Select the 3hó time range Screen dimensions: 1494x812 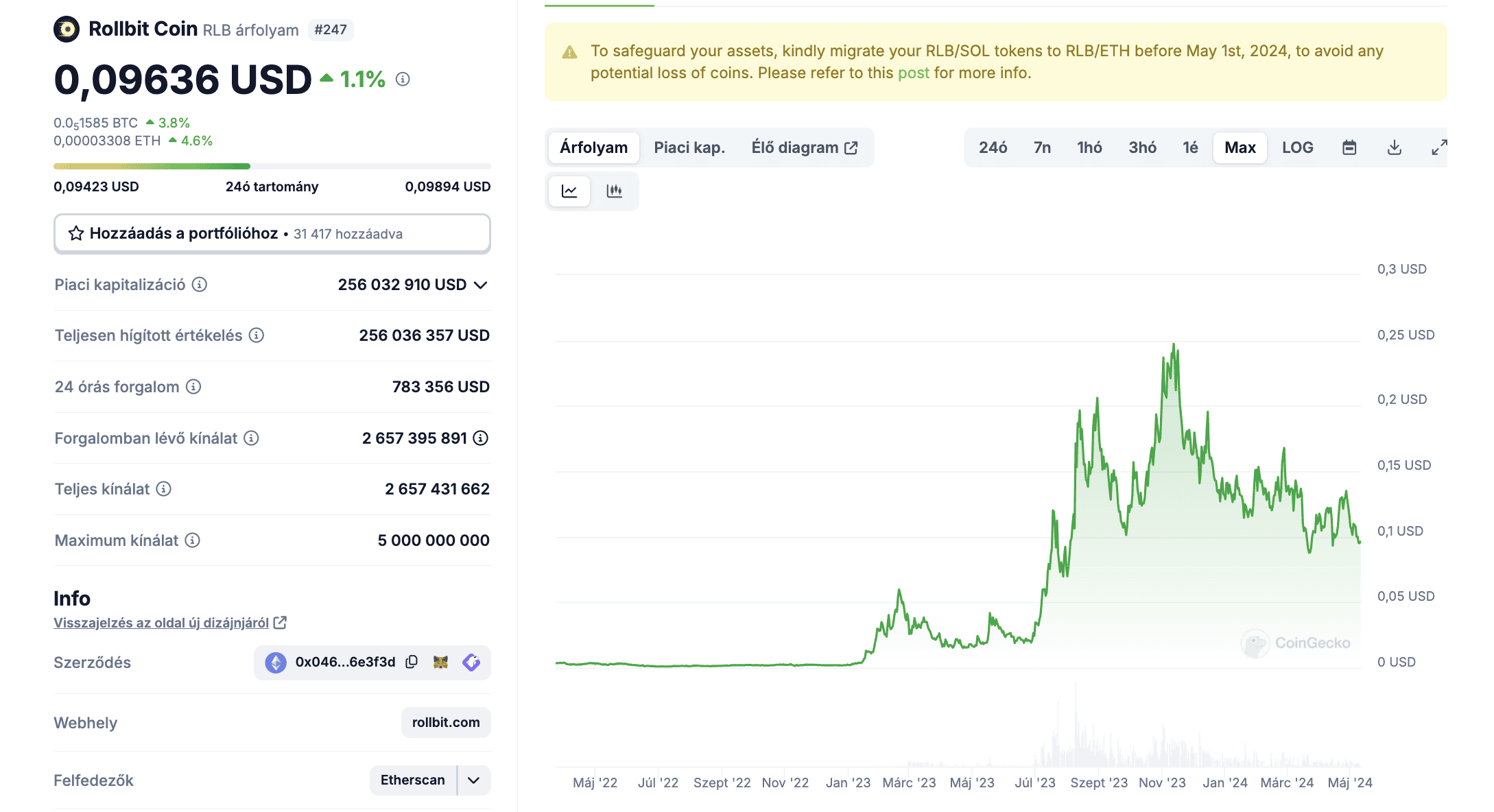1142,147
